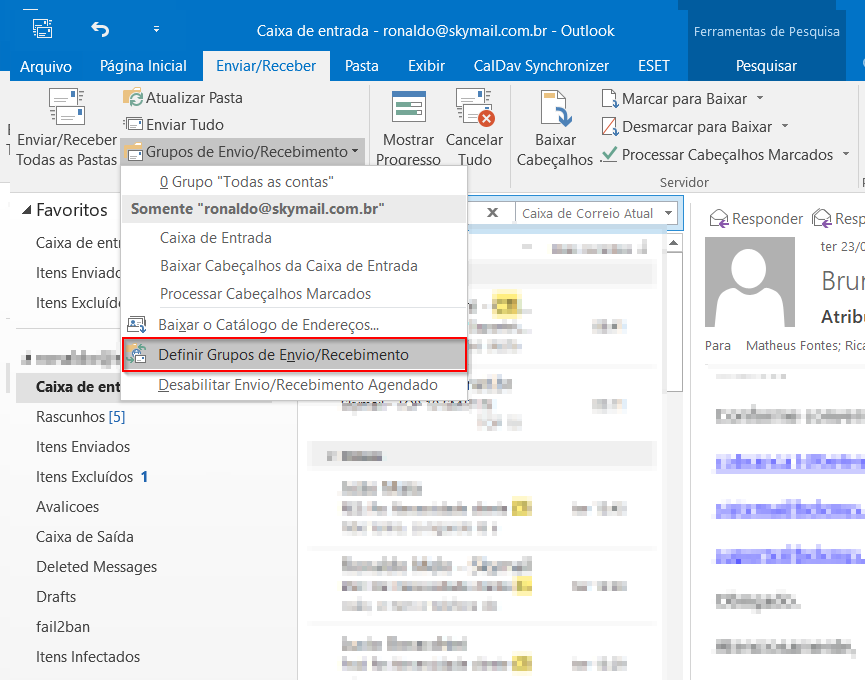Click Enviar Tudo in the ribbon
This screenshot has width=865, height=680.
coord(133,125)
